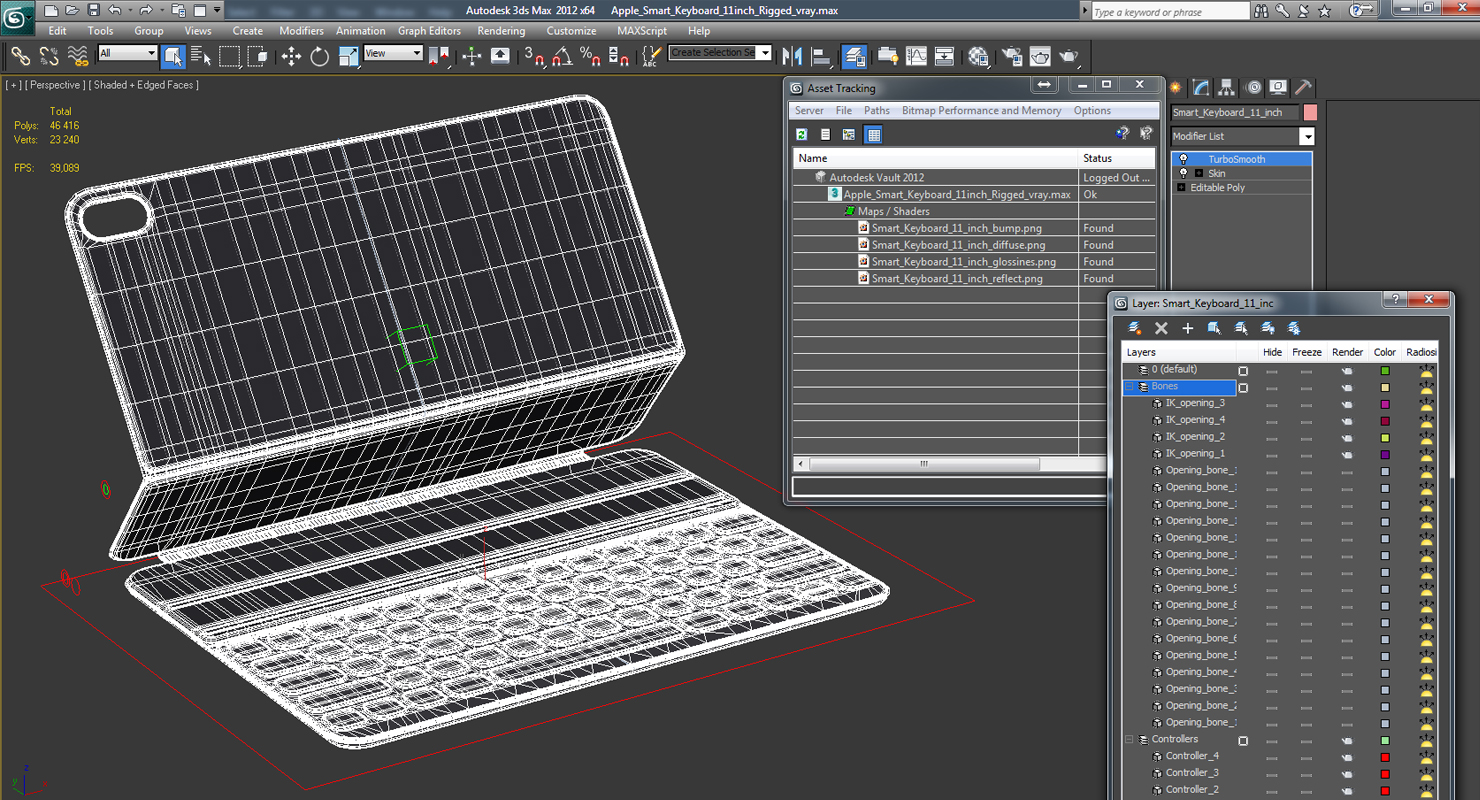Activate the Select Object tool
The height and width of the screenshot is (800, 1480).
click(173, 56)
